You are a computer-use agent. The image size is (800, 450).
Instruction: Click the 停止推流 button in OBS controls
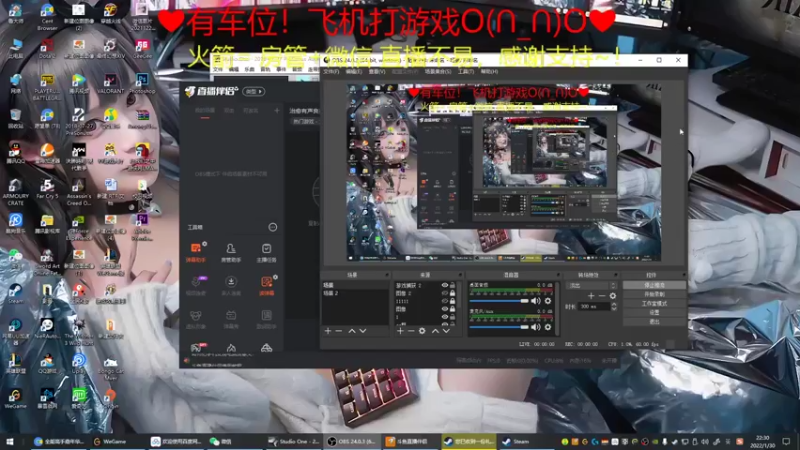[x=654, y=285]
